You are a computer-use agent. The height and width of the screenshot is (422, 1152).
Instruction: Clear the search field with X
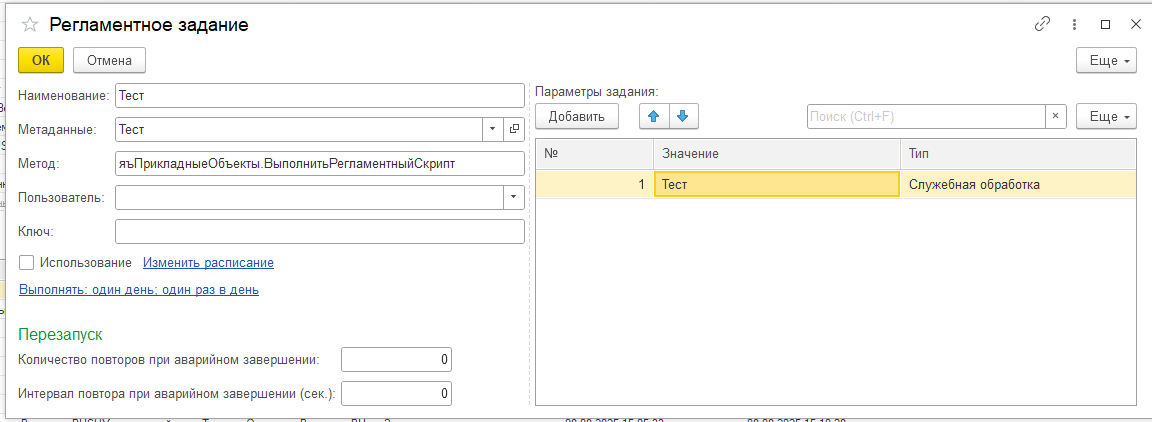[1056, 117]
